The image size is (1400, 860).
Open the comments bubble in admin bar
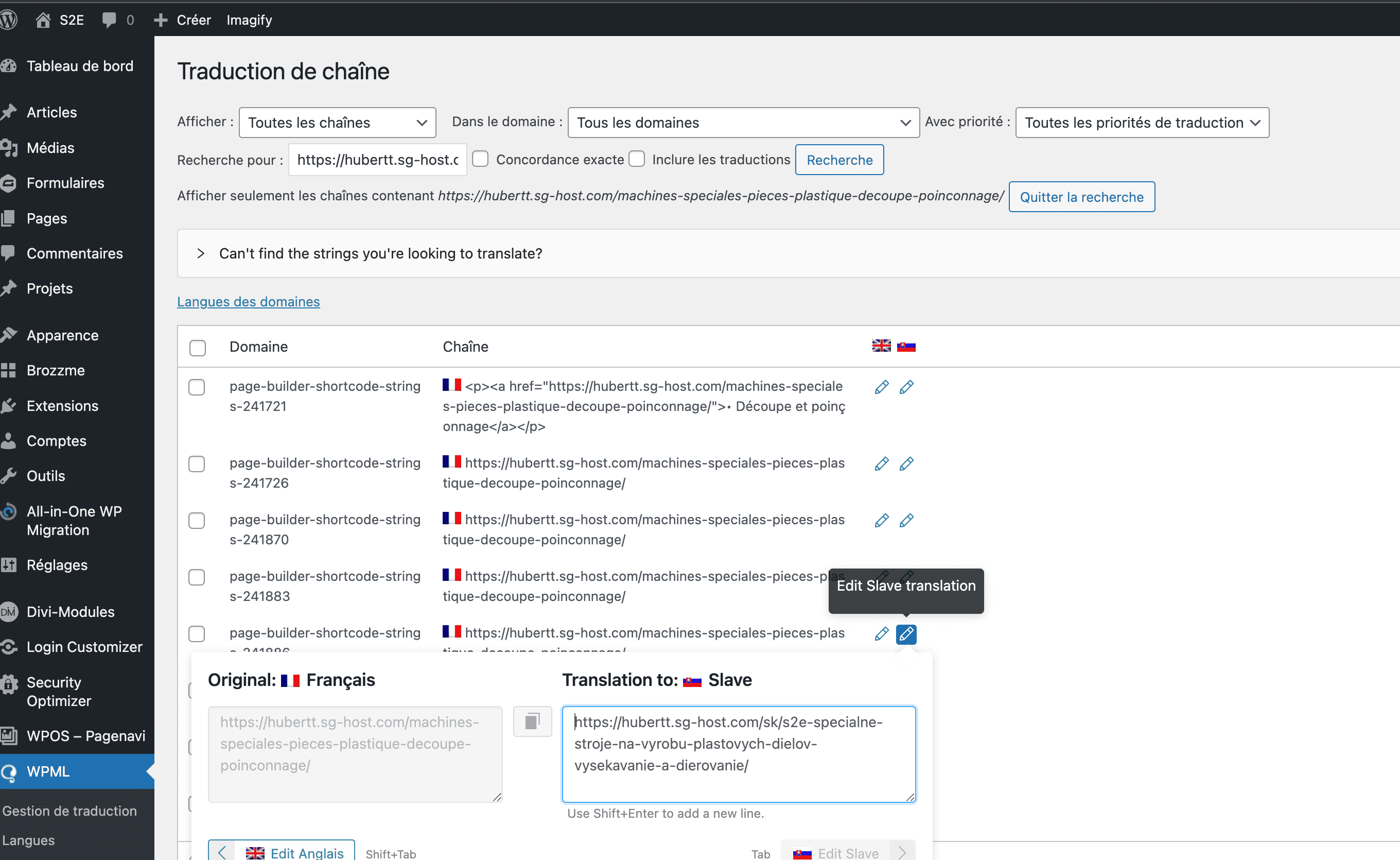point(118,20)
